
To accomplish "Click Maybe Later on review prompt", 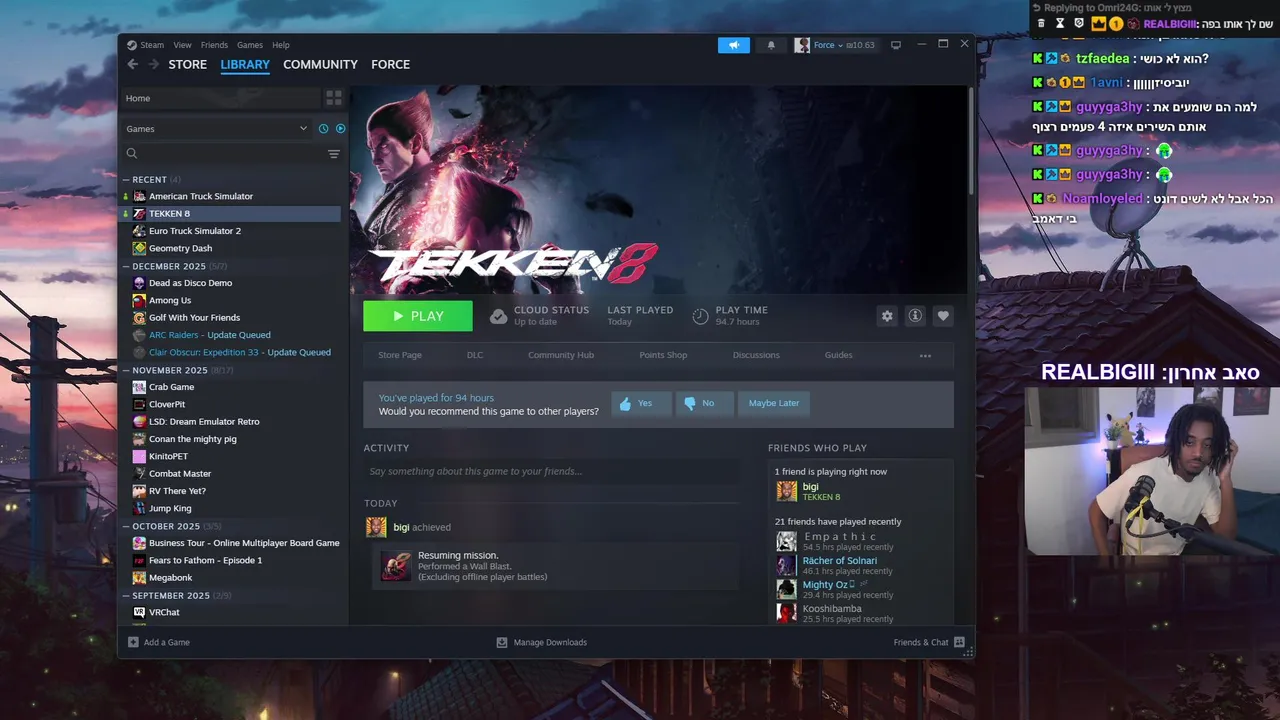I will 774,403.
